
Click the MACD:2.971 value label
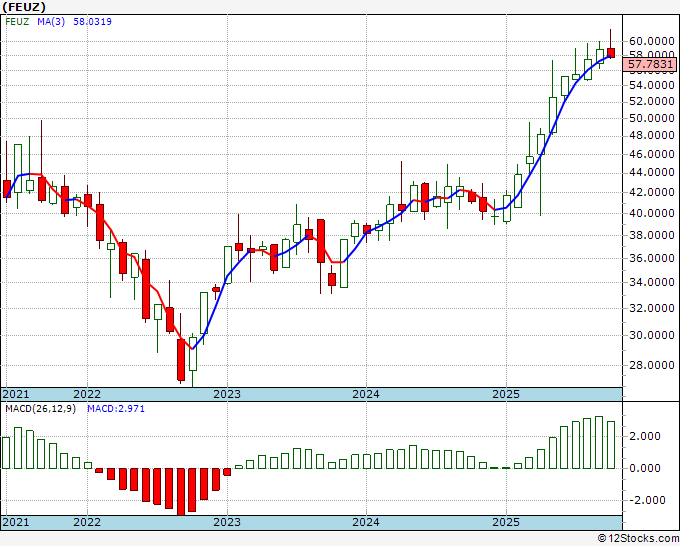click(x=116, y=409)
